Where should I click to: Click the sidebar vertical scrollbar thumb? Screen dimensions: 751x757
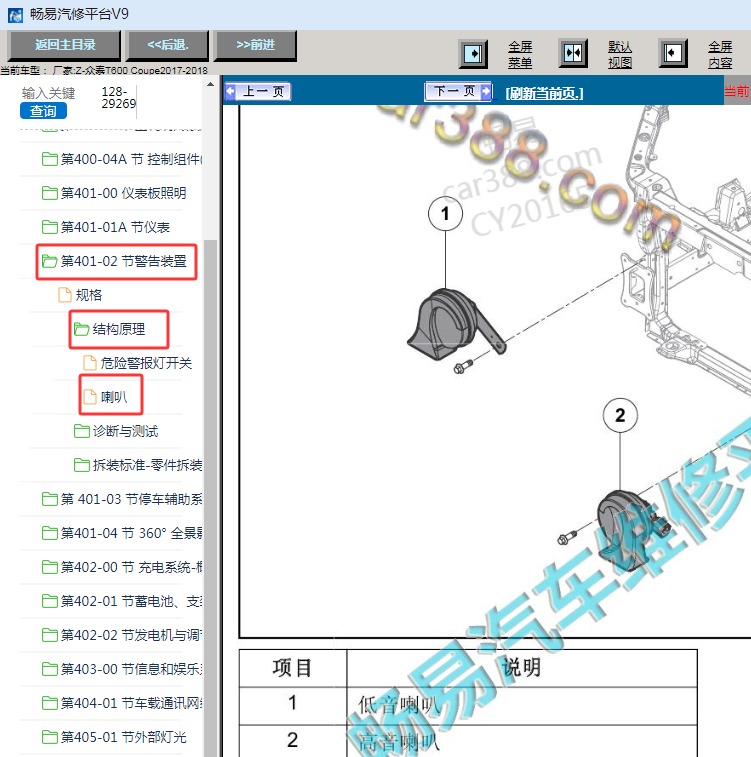(210, 497)
